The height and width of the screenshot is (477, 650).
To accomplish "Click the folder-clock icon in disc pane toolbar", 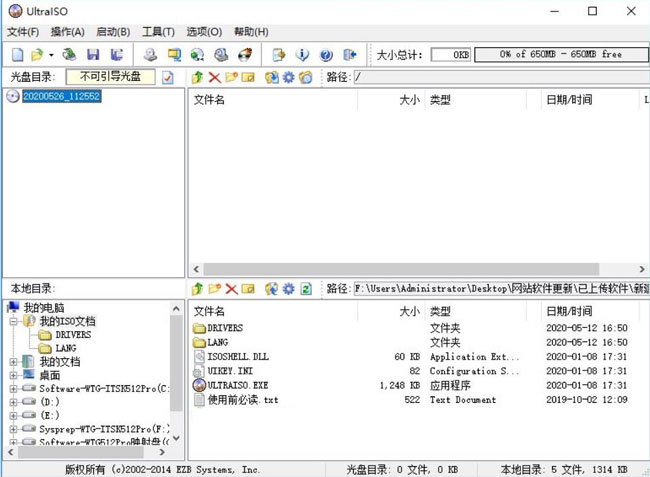I will 306,77.
